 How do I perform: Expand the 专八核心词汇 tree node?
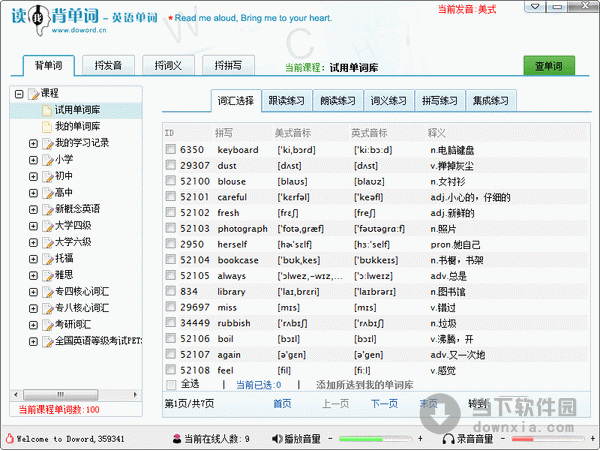click(x=33, y=309)
